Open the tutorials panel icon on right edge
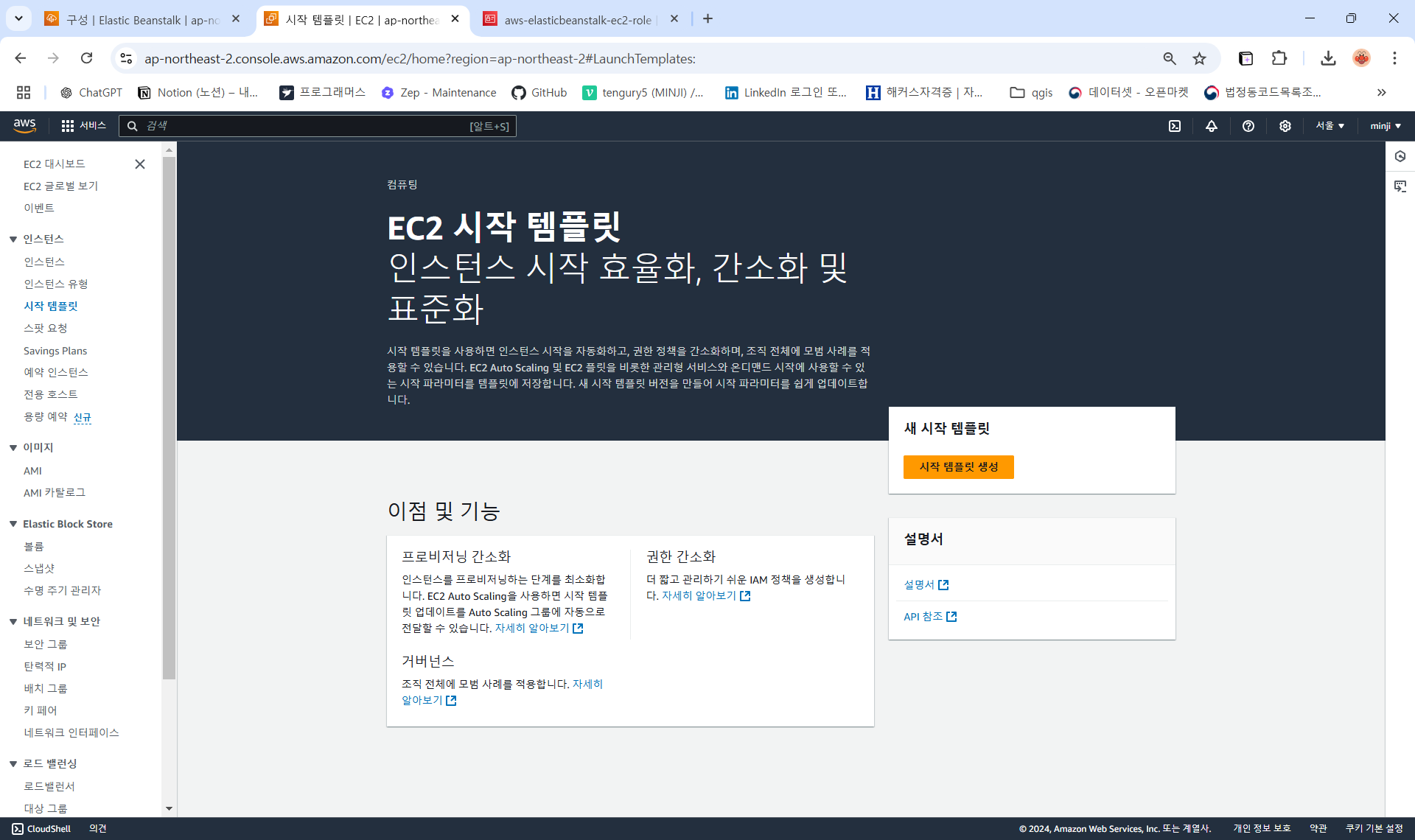The image size is (1415, 840). pos(1400,186)
